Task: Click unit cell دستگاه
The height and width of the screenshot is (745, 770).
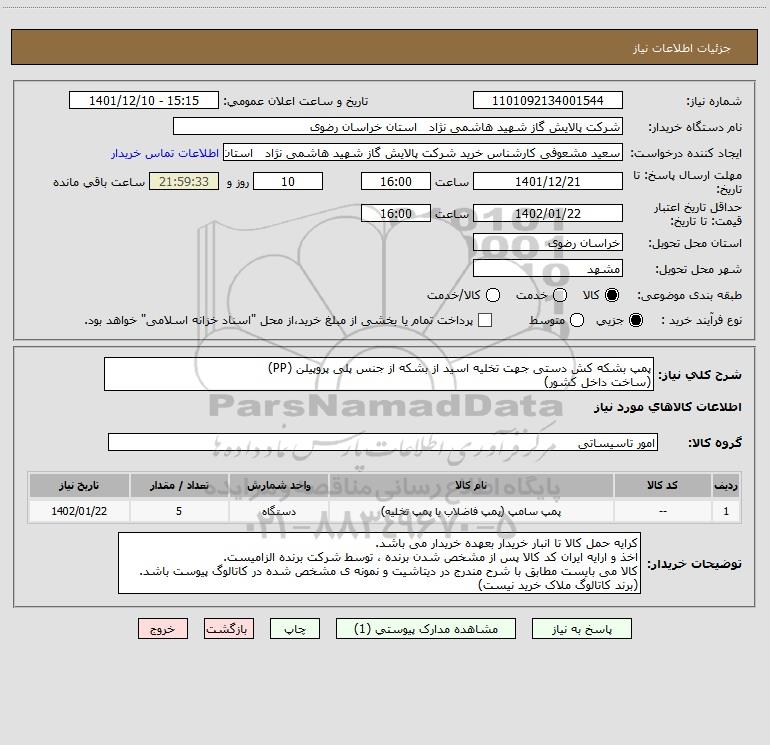Action: point(278,511)
